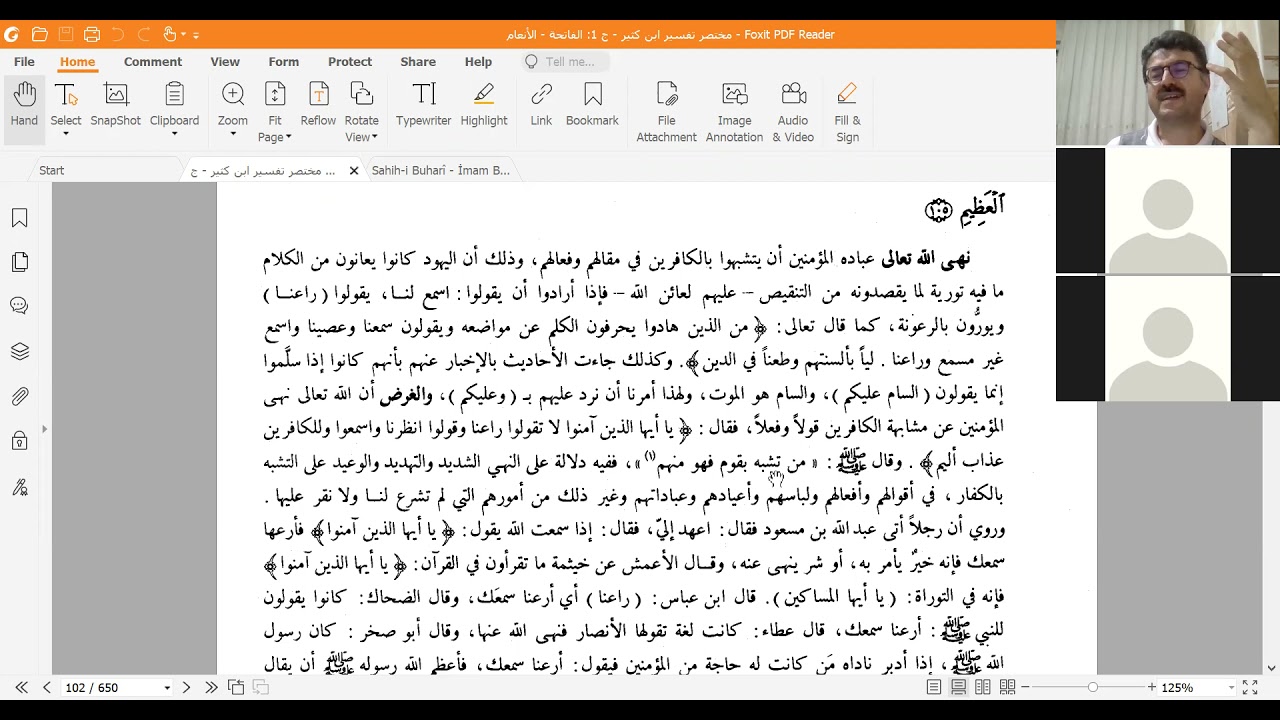Click the Tell me search field
The height and width of the screenshot is (720, 1280).
(x=566, y=62)
